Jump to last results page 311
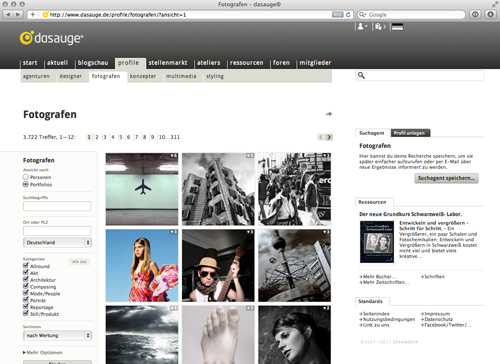This screenshot has width=500, height=364. click(x=175, y=137)
